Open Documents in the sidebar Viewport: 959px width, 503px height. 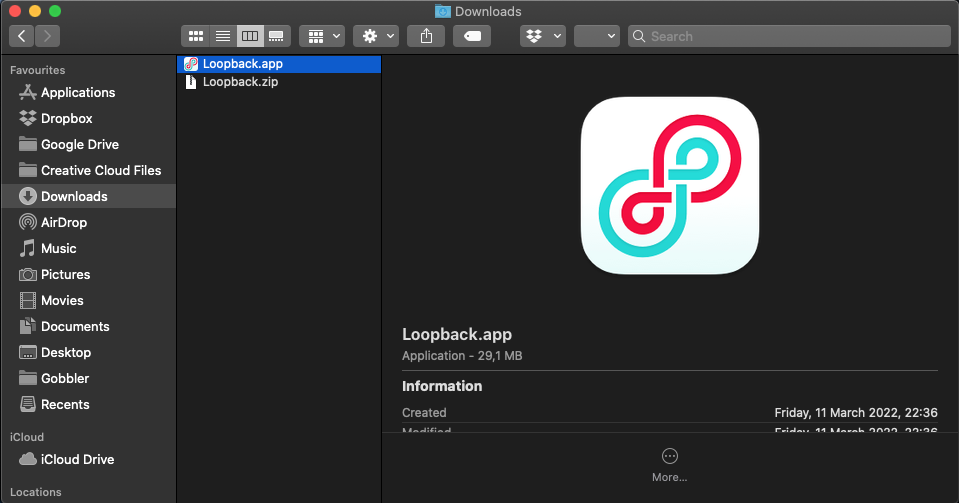[x=89, y=326]
